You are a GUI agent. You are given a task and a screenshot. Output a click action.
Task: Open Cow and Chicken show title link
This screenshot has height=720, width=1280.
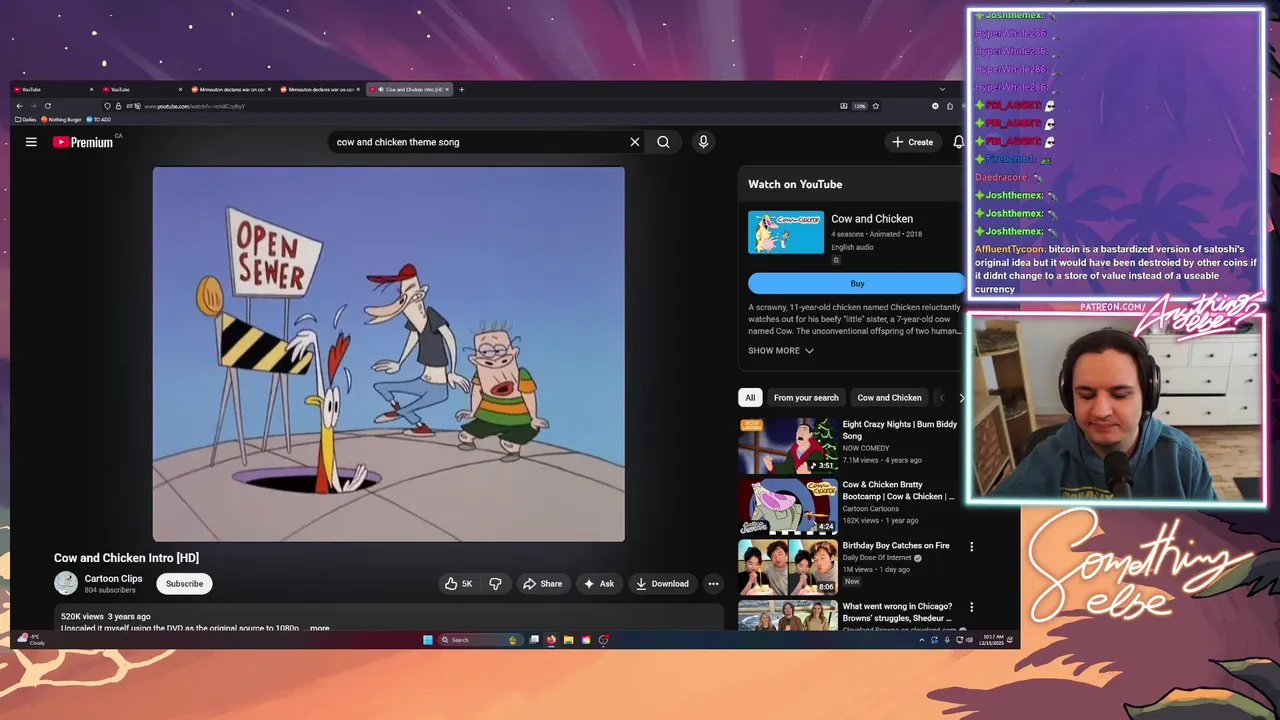coord(872,219)
